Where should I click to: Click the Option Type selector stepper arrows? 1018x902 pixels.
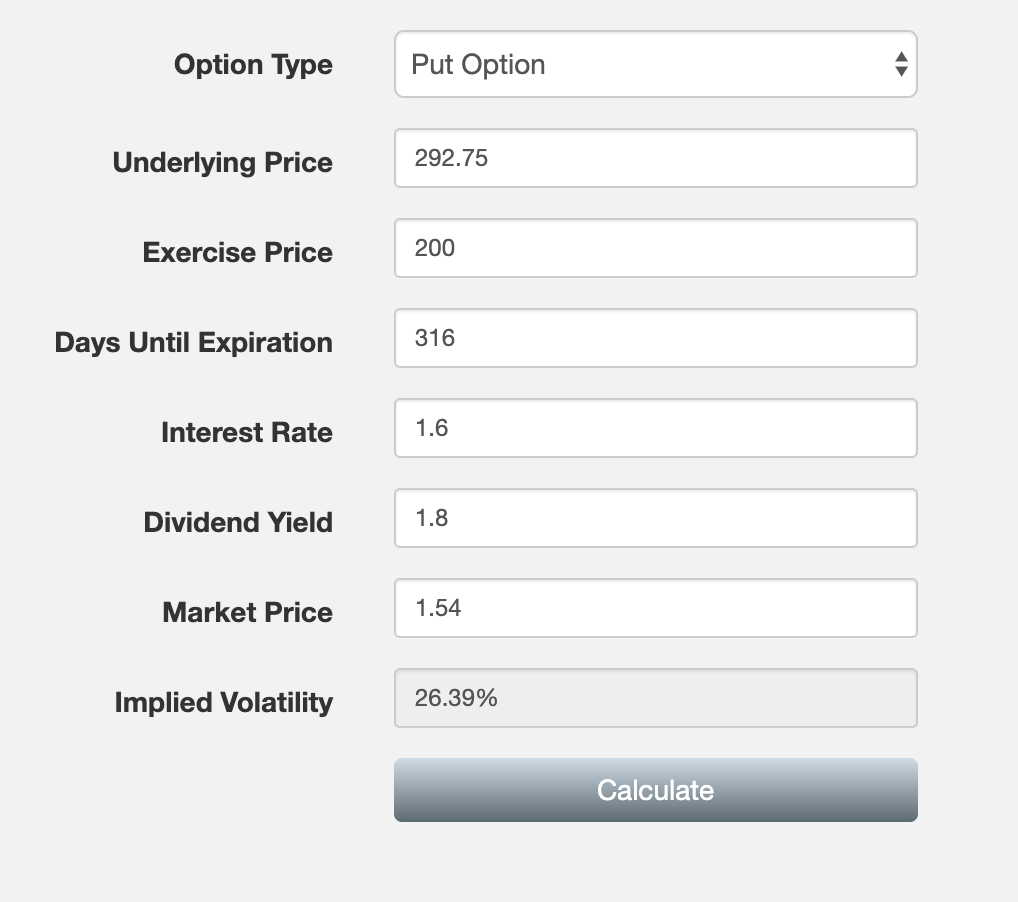pos(901,64)
